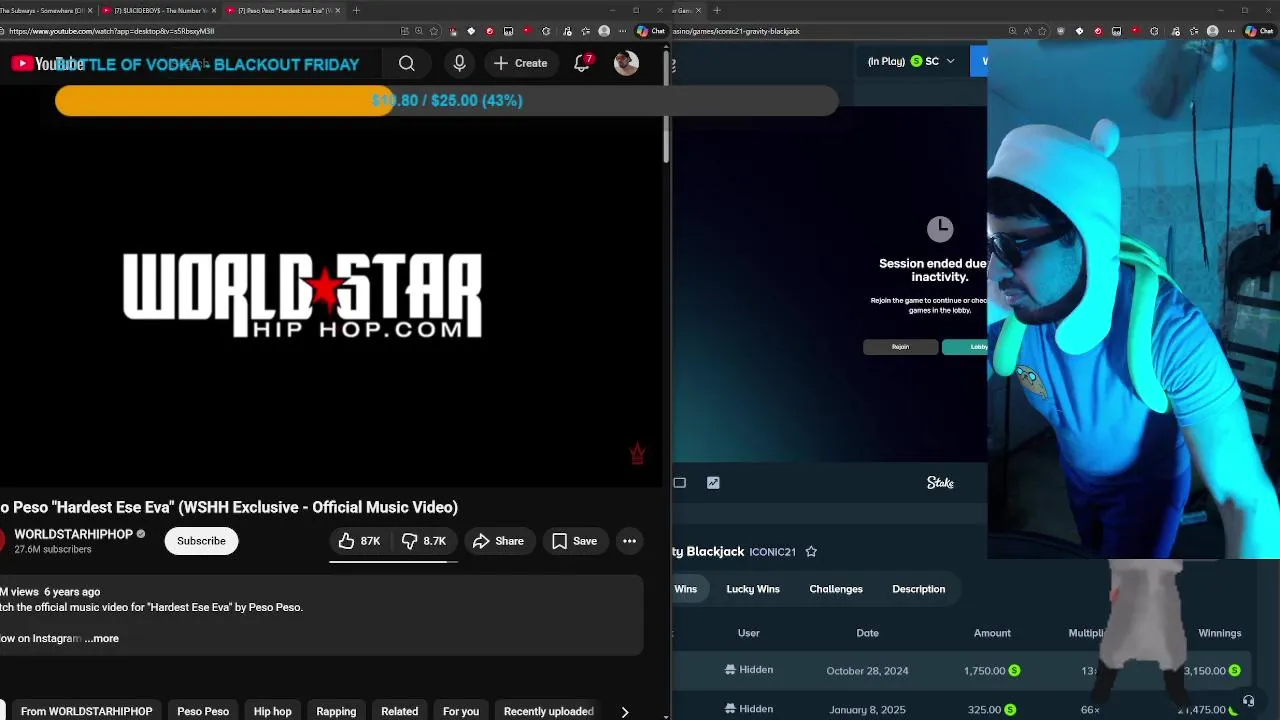
Task: Open the YouTube Create menu
Action: (x=520, y=64)
